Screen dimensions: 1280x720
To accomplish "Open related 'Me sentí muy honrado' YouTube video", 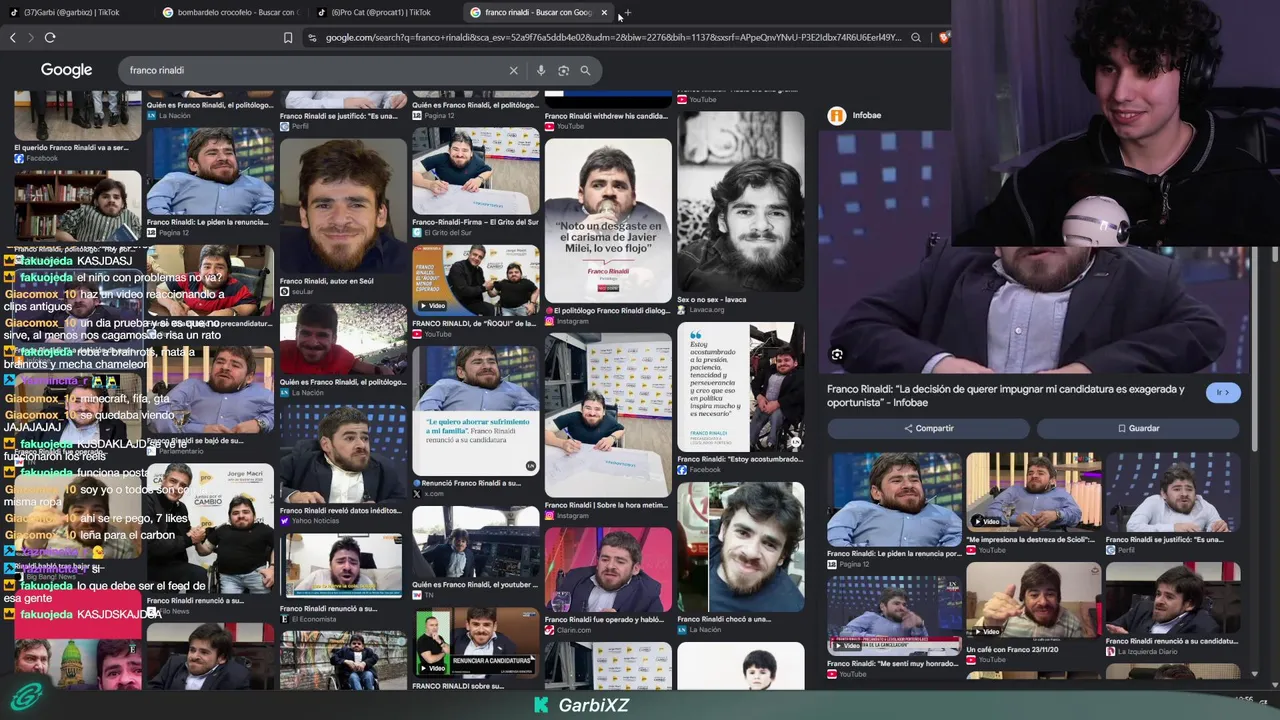I will pos(894,616).
